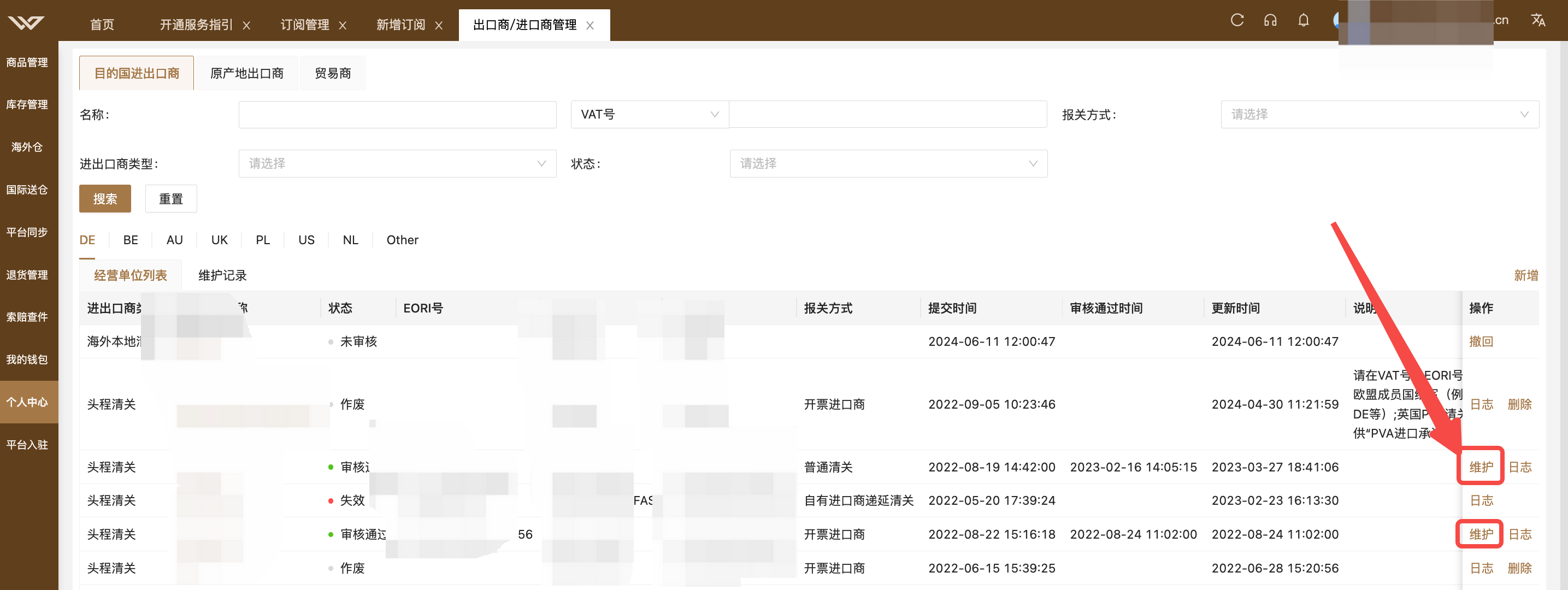Switch to 经营单位列表 tab
Screen dimensions: 1568x590
[x=130, y=275]
